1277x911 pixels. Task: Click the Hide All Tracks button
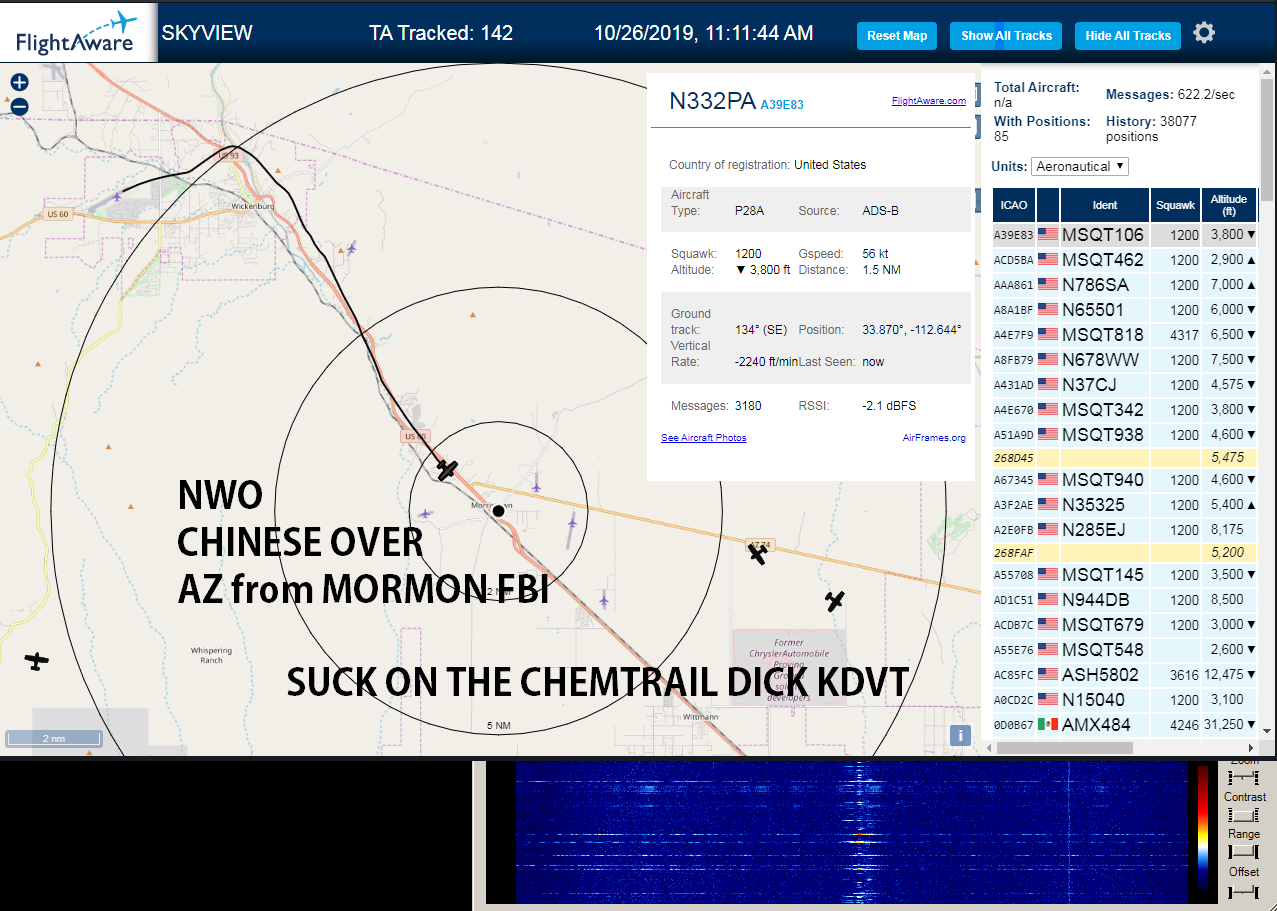1128,36
